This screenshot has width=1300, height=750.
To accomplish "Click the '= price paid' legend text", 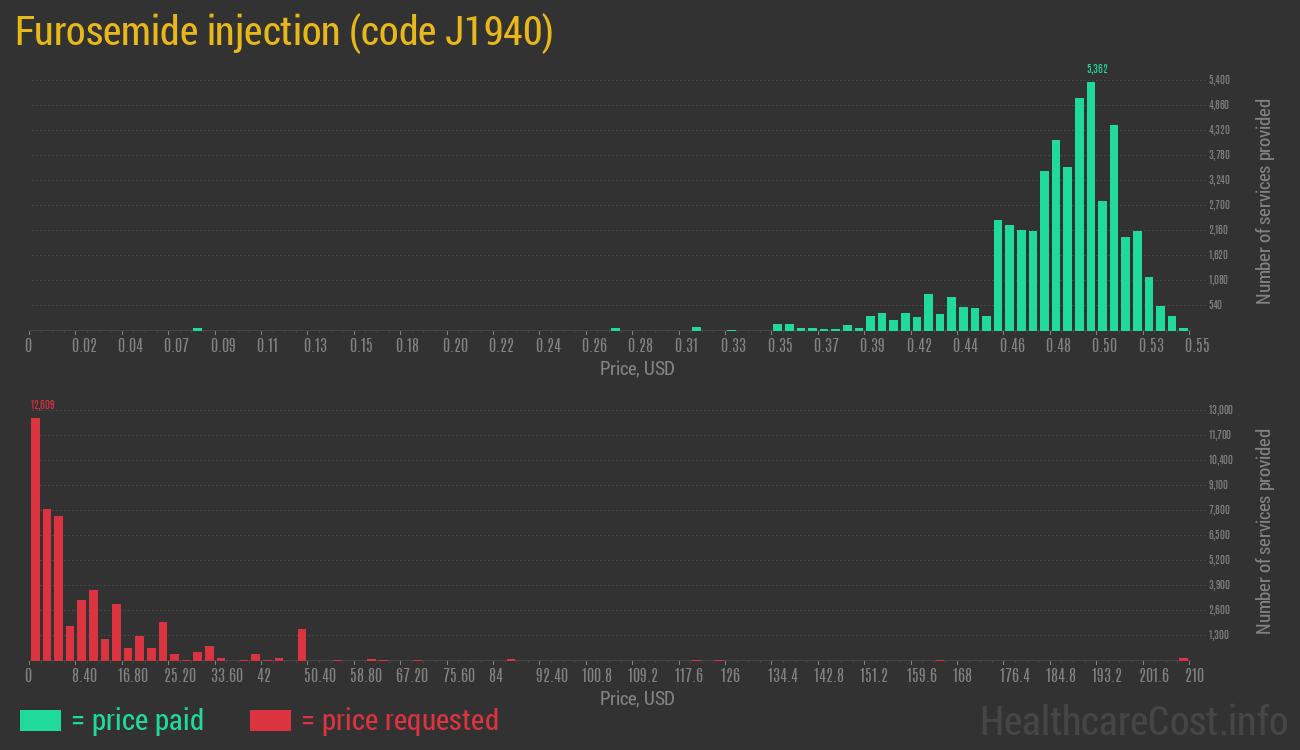I will (138, 720).
